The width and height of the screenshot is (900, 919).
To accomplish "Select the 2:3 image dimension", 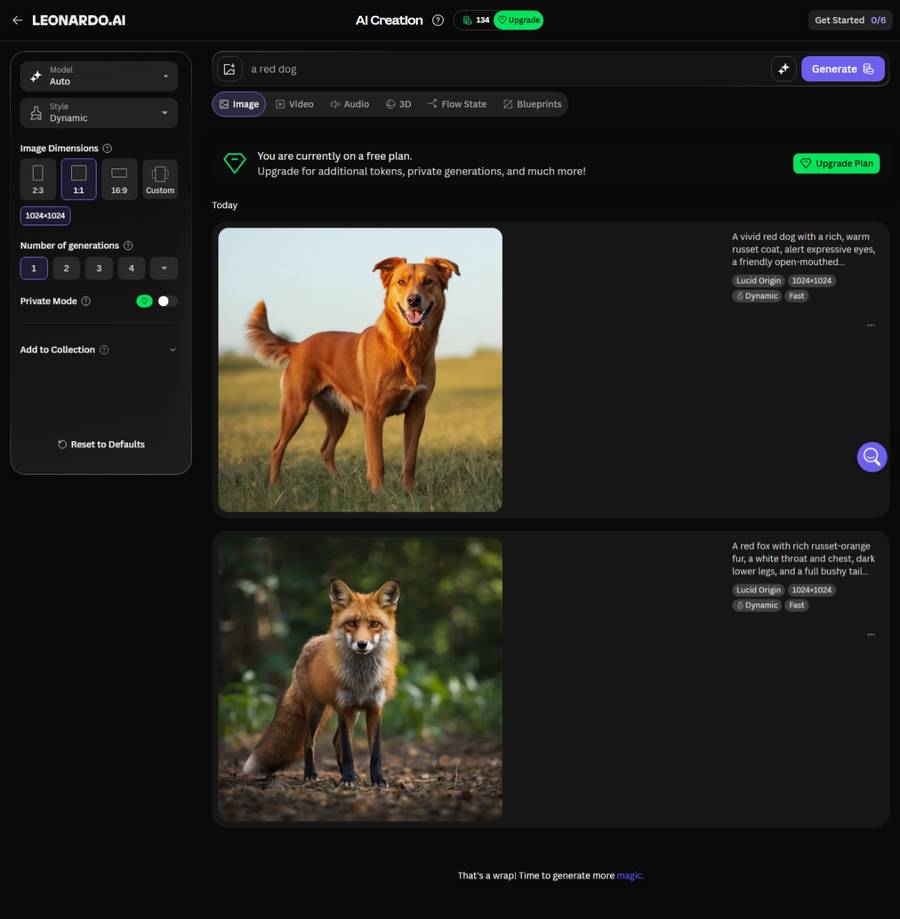I will coord(38,179).
